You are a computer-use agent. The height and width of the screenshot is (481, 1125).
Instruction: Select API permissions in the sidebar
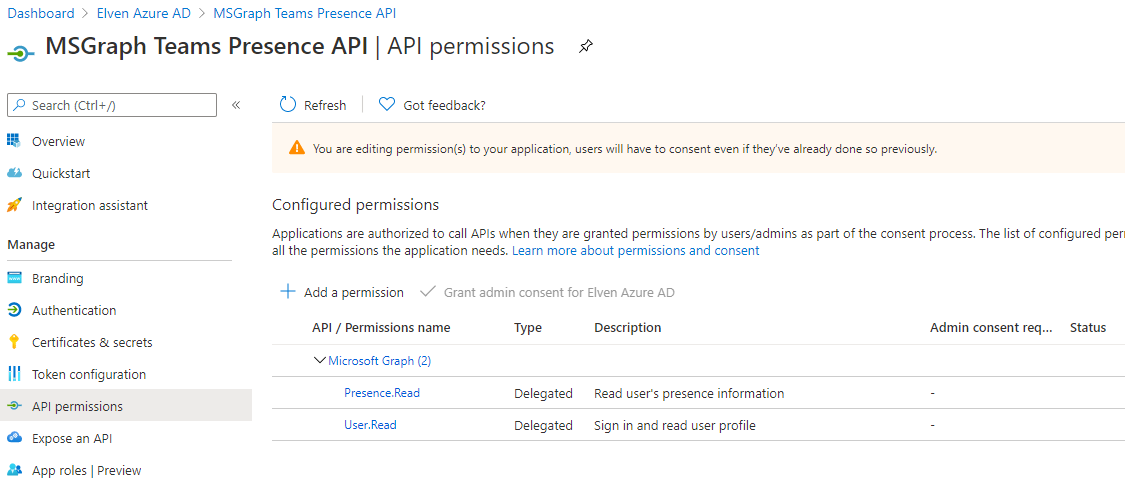pyautogui.click(x=77, y=406)
